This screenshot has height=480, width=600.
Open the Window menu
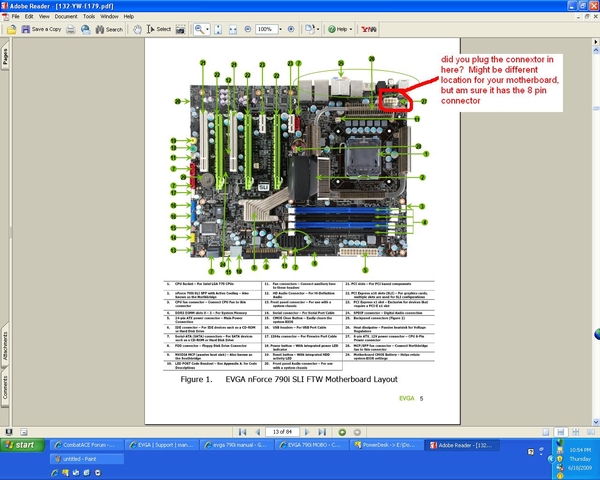[109, 16]
